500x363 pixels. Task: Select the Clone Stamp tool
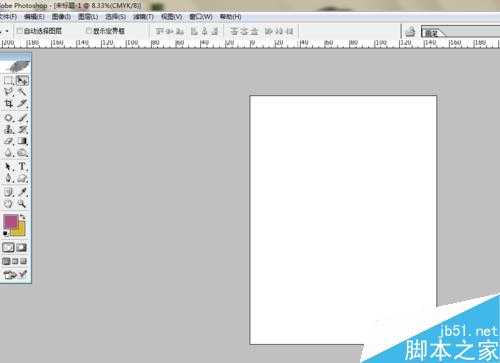tap(8, 129)
